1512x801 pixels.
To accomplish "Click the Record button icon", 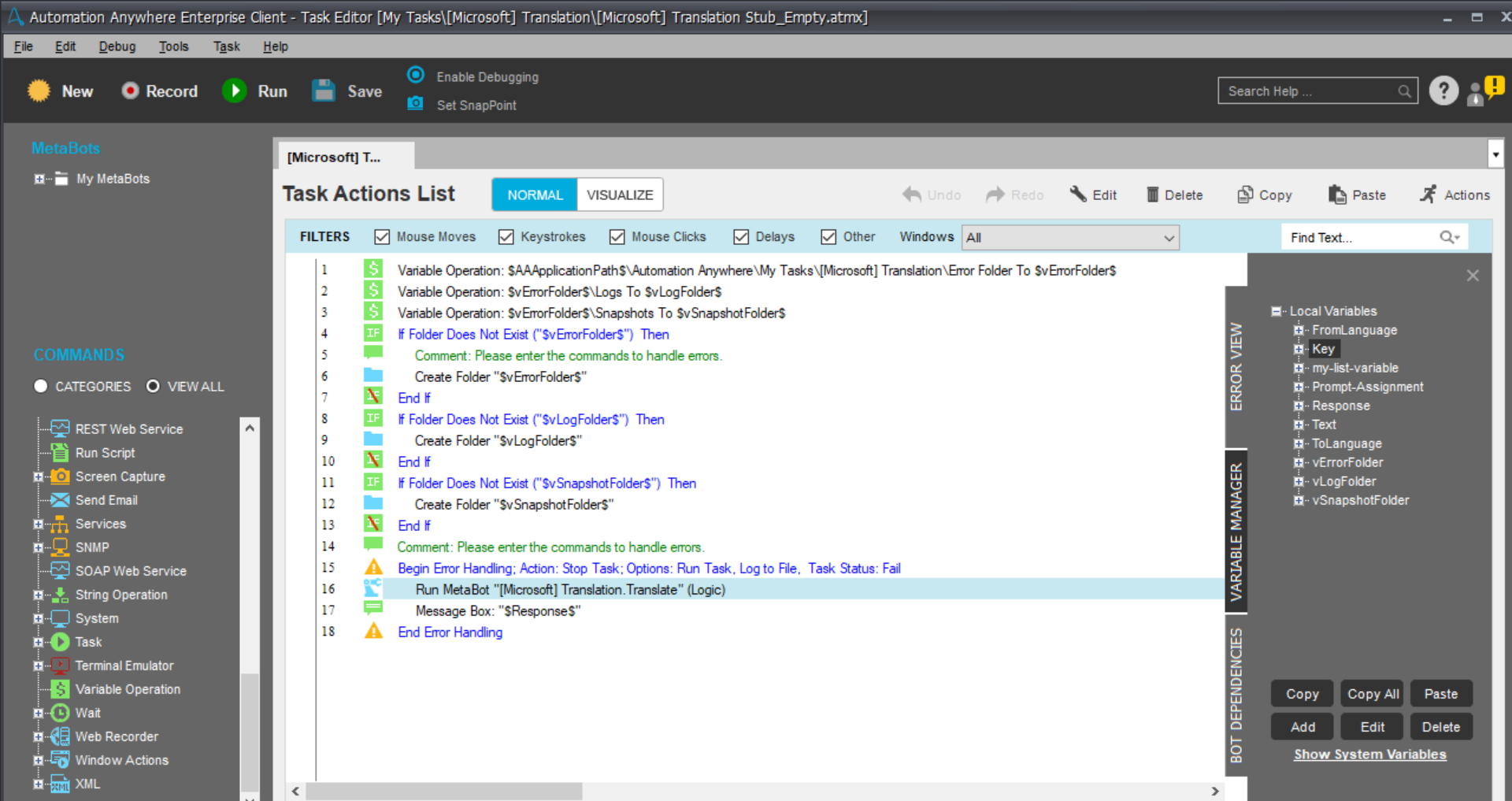I will 130,91.
